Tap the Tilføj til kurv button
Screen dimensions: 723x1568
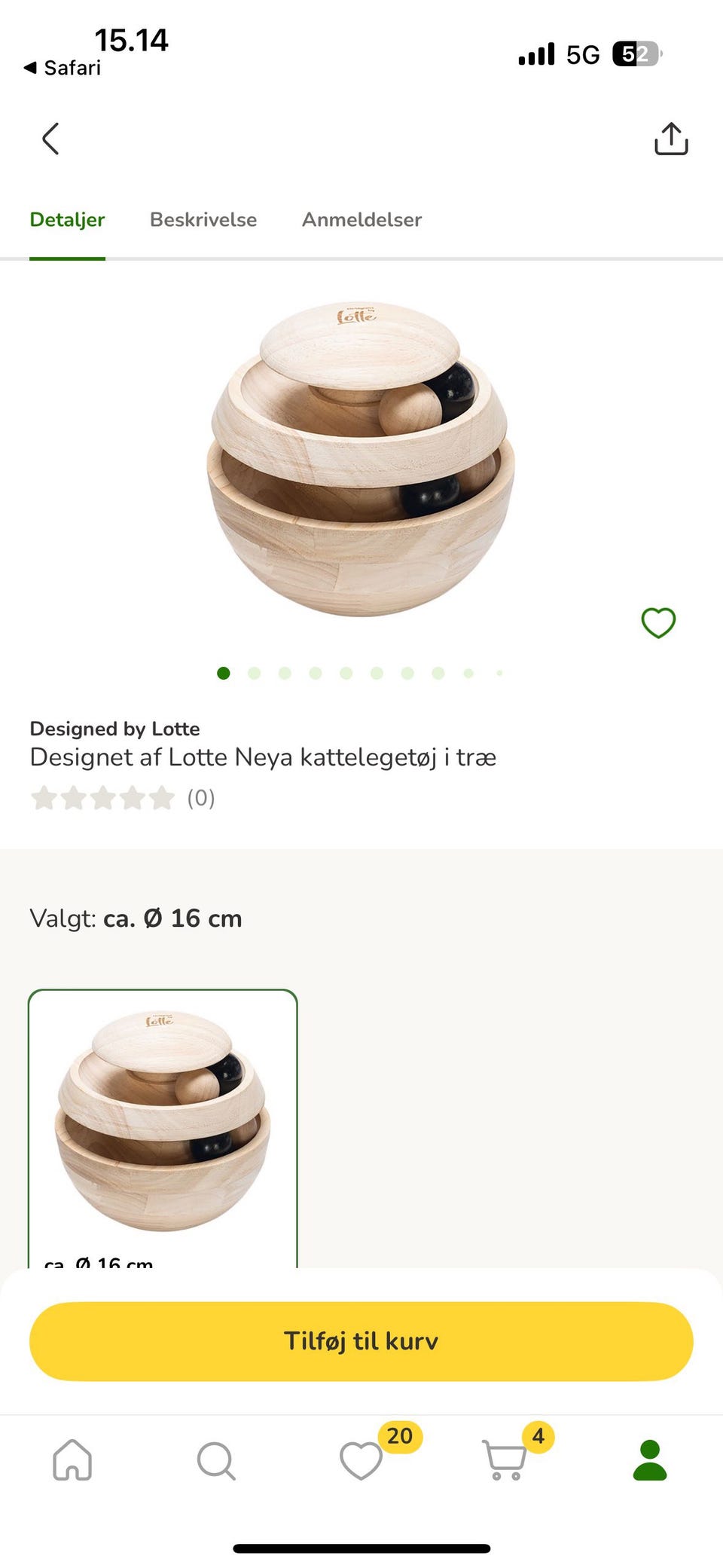(x=361, y=1341)
